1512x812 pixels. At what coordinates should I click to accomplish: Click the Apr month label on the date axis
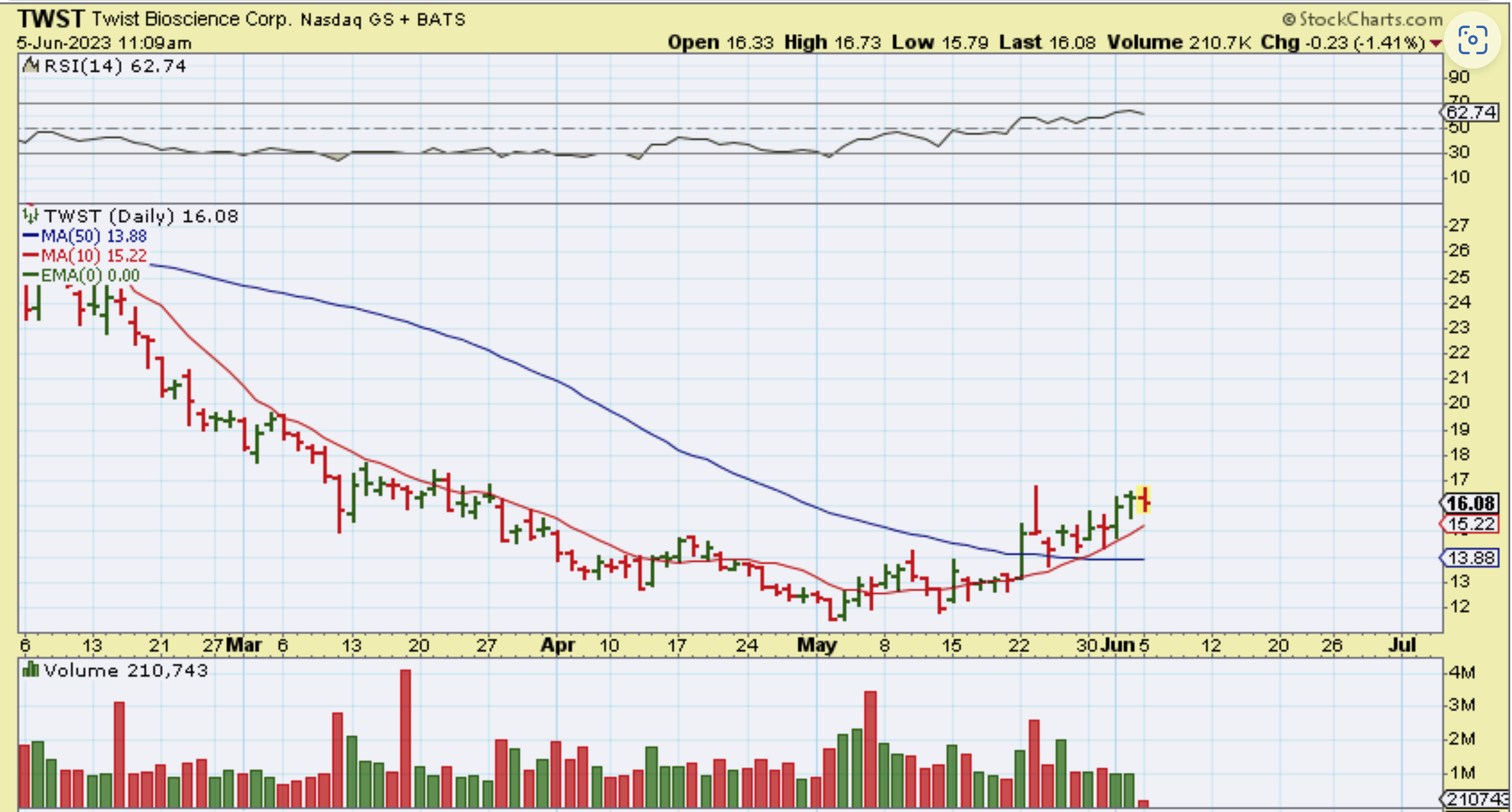tap(557, 646)
